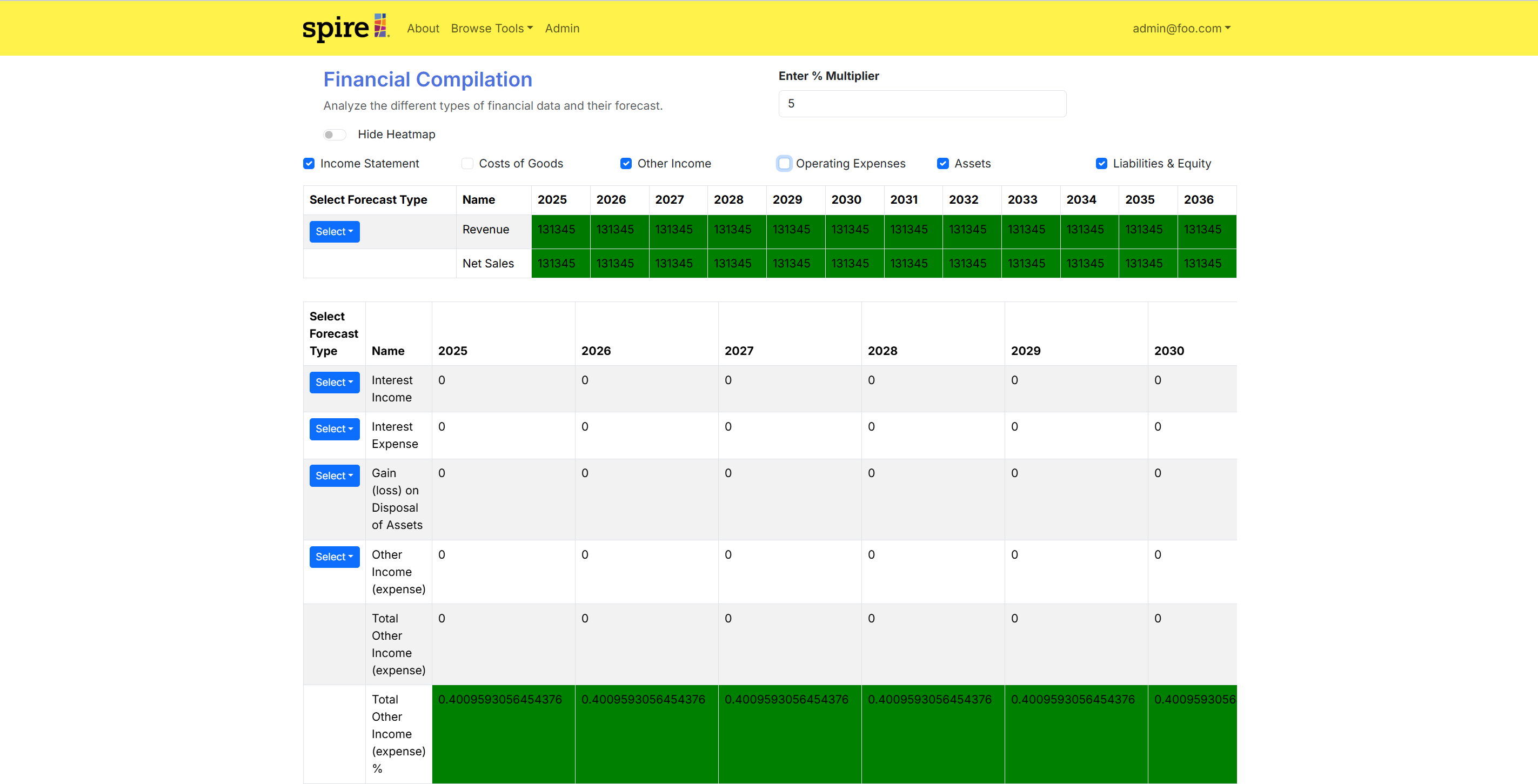1538x784 pixels.
Task: Click the Interest Income row label
Action: click(392, 388)
